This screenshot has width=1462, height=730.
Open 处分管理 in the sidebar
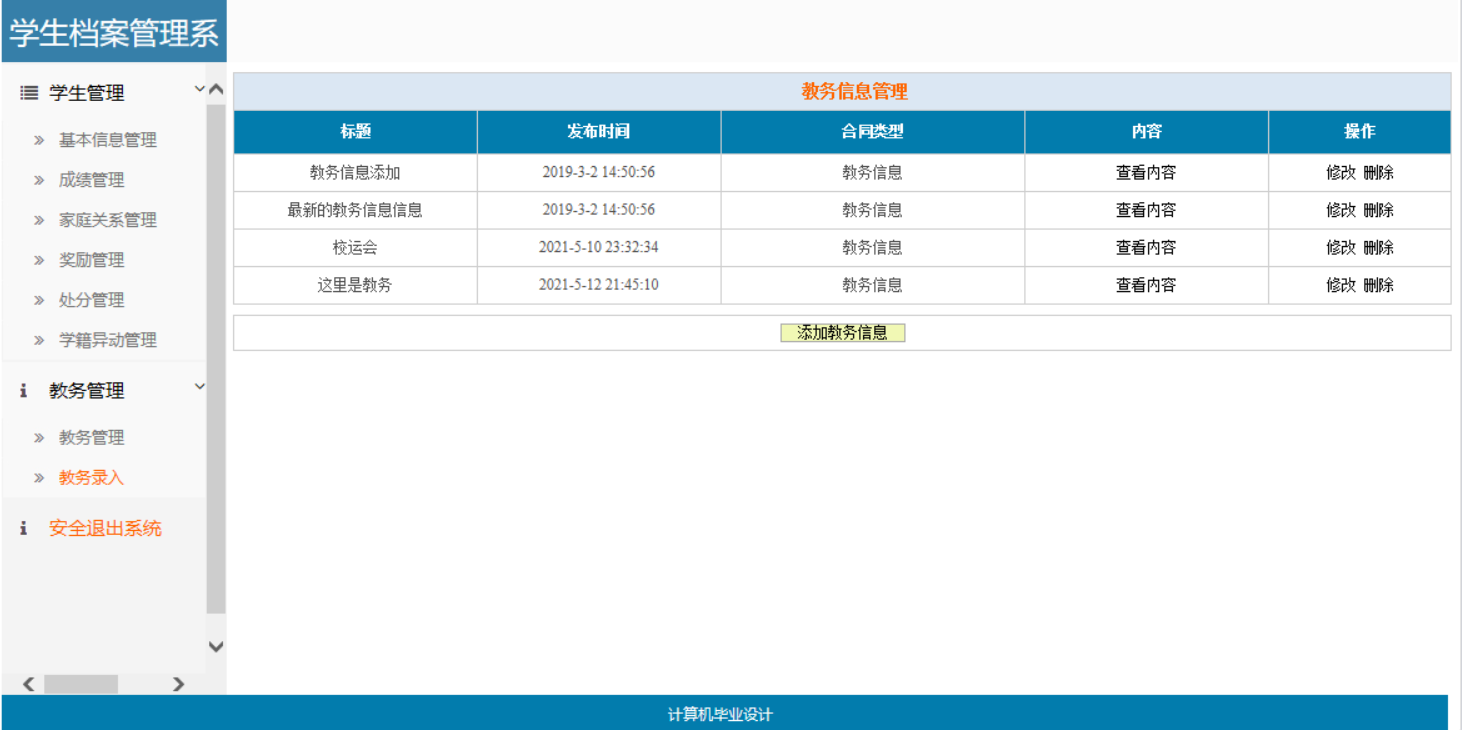pos(92,300)
